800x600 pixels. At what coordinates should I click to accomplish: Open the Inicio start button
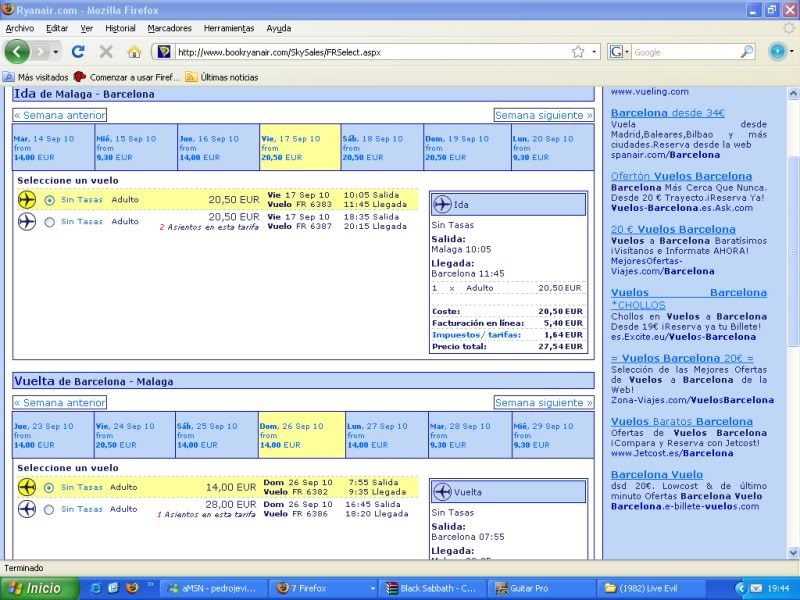[40, 588]
